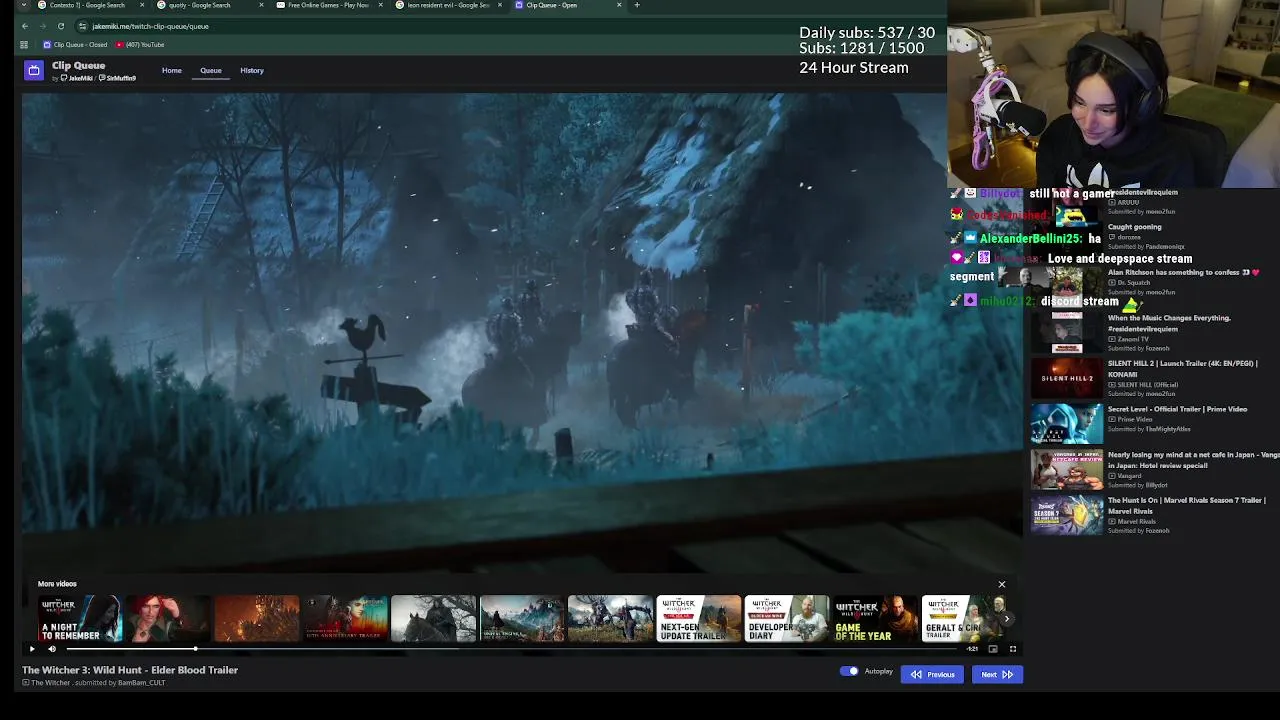Open the Clip Queue - Closed bookmark
Image resolution: width=1280 pixels, height=720 pixels.
pos(75,45)
